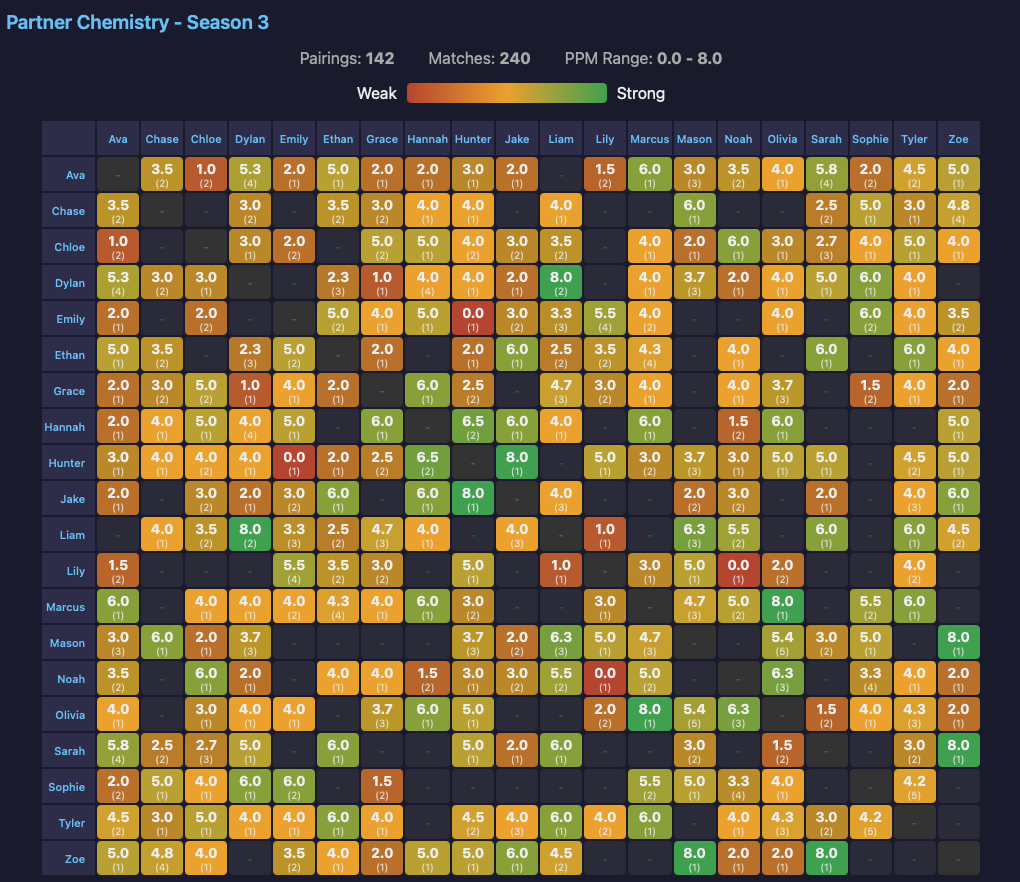Select the Ava row's 6.0 Marcus cell

[x=649, y=175]
